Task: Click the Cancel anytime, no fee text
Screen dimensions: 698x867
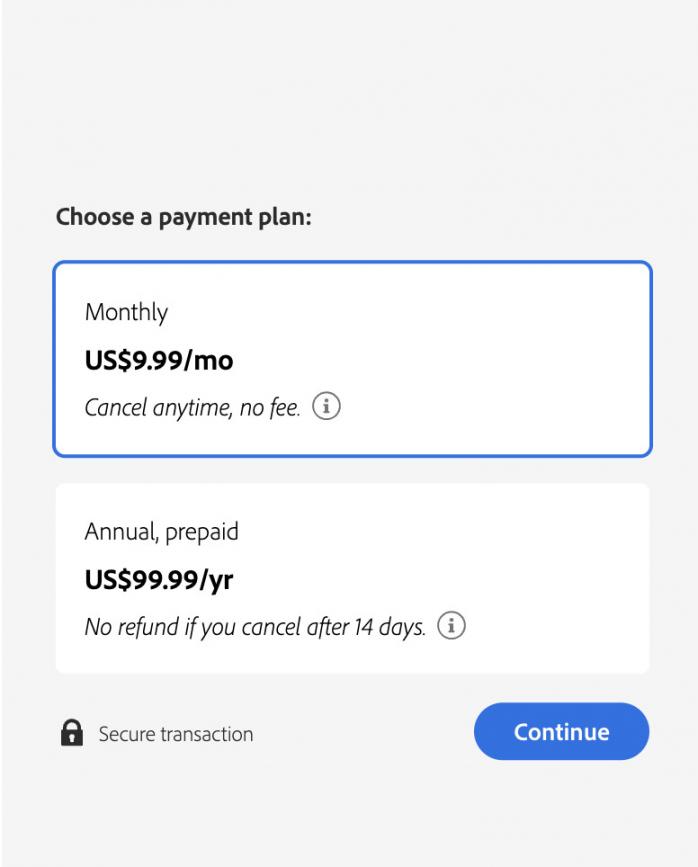Action: point(192,408)
